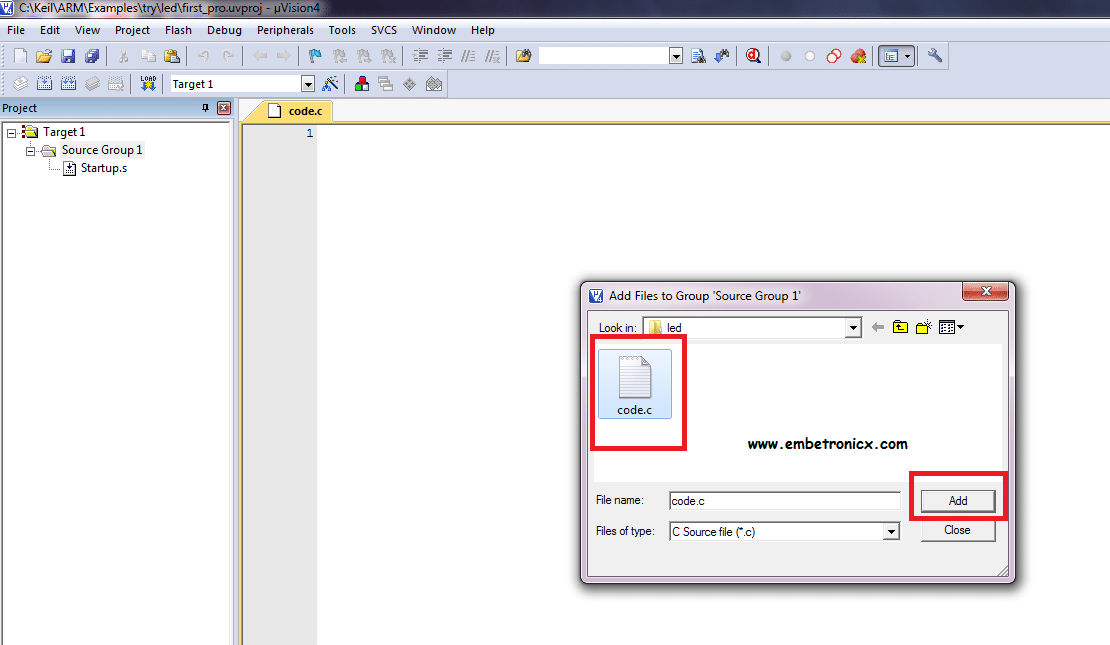
Task: Go up one folder level in dialog
Action: (x=900, y=327)
